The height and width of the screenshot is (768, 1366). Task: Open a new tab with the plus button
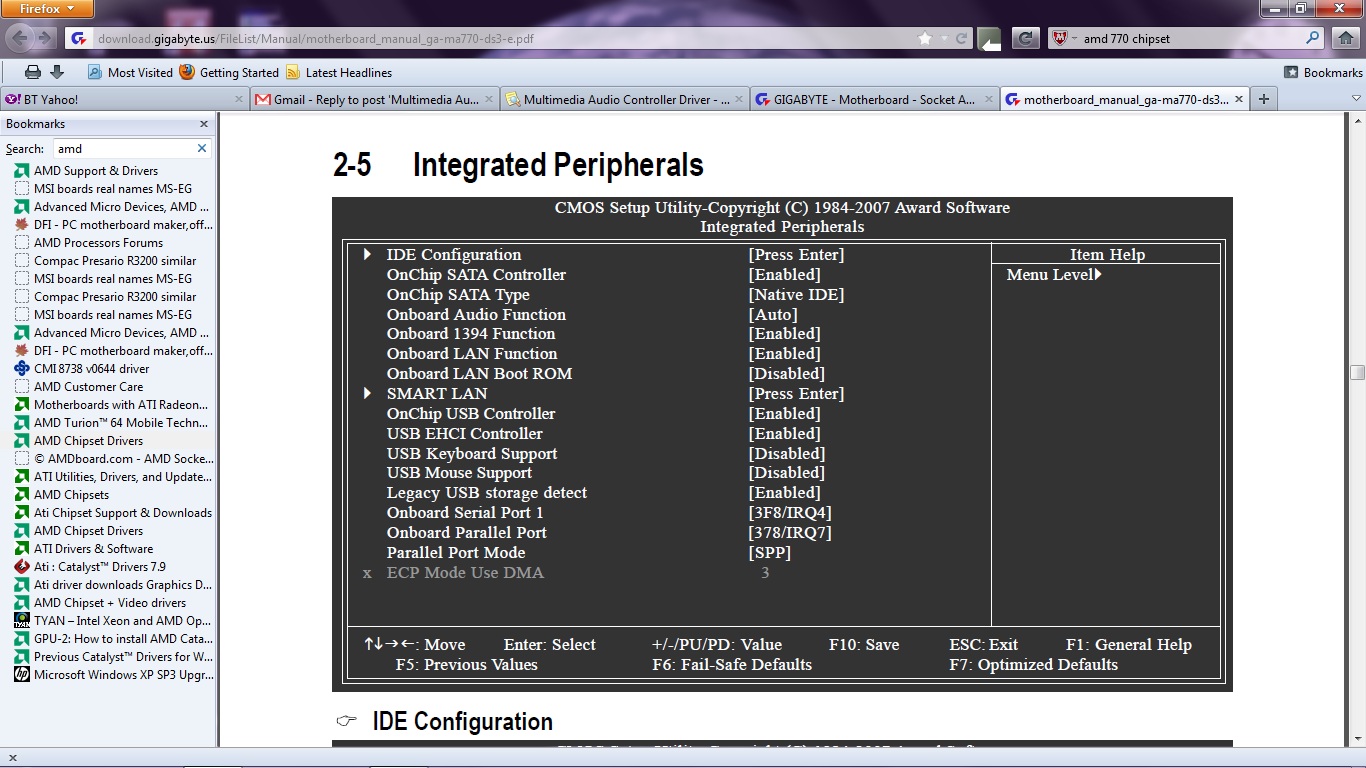[1264, 99]
